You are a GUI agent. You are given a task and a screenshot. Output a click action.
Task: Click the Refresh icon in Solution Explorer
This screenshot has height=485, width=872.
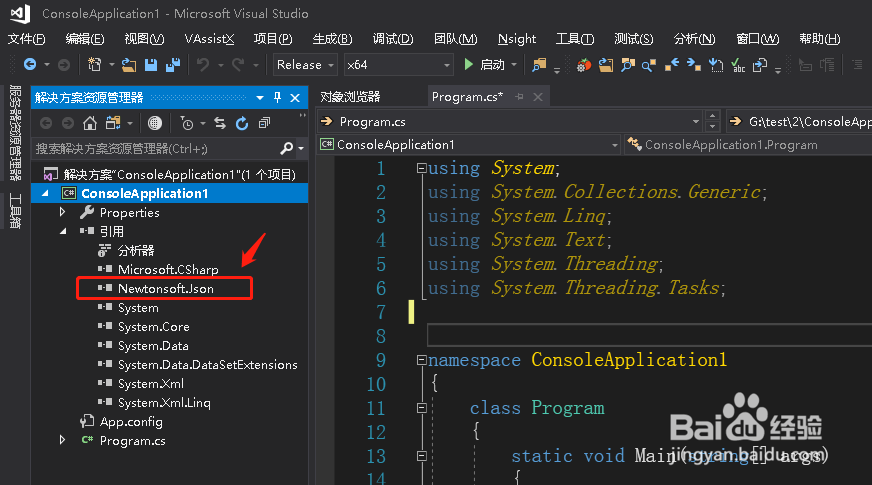point(241,123)
